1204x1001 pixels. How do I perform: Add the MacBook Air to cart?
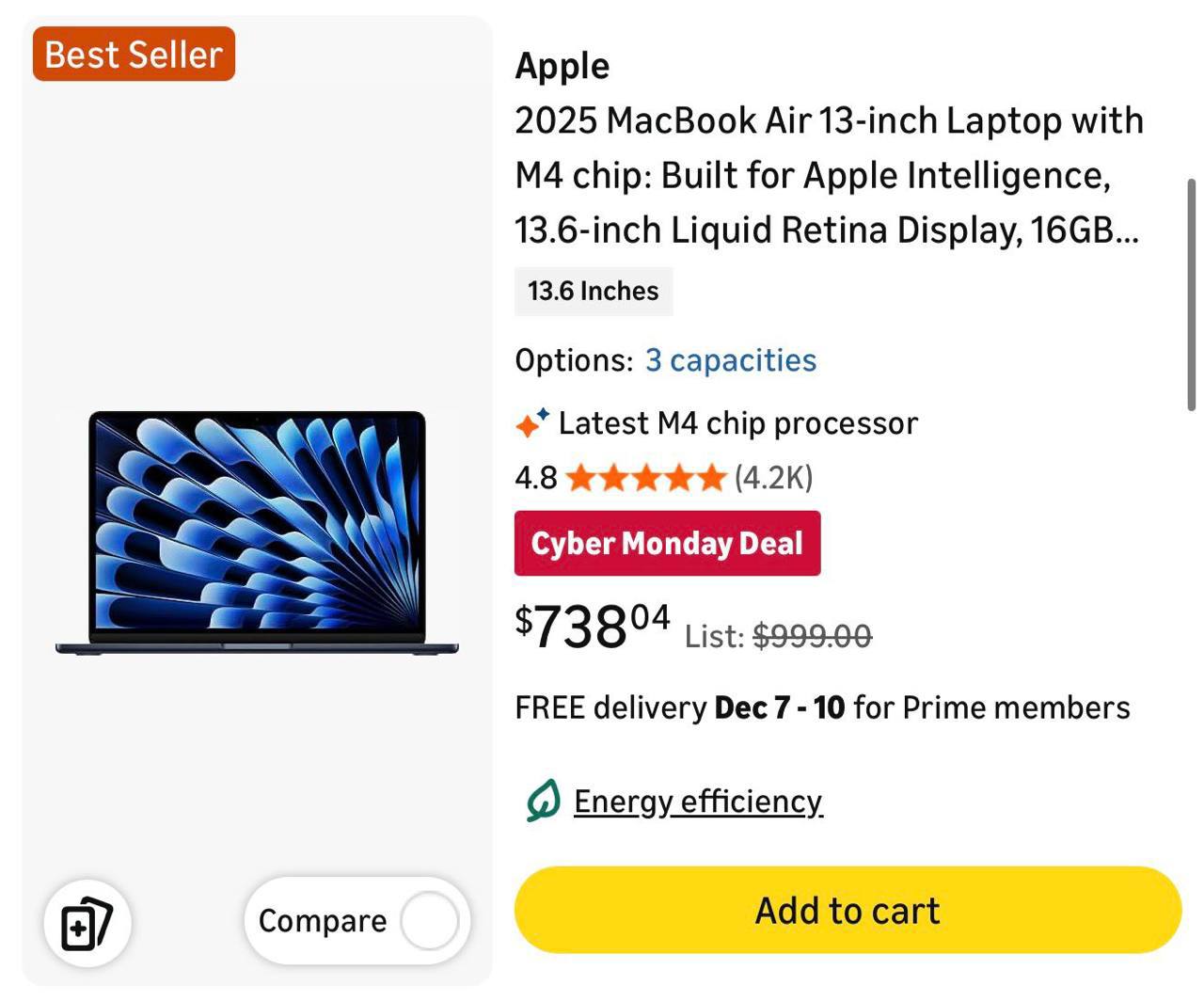tap(847, 910)
